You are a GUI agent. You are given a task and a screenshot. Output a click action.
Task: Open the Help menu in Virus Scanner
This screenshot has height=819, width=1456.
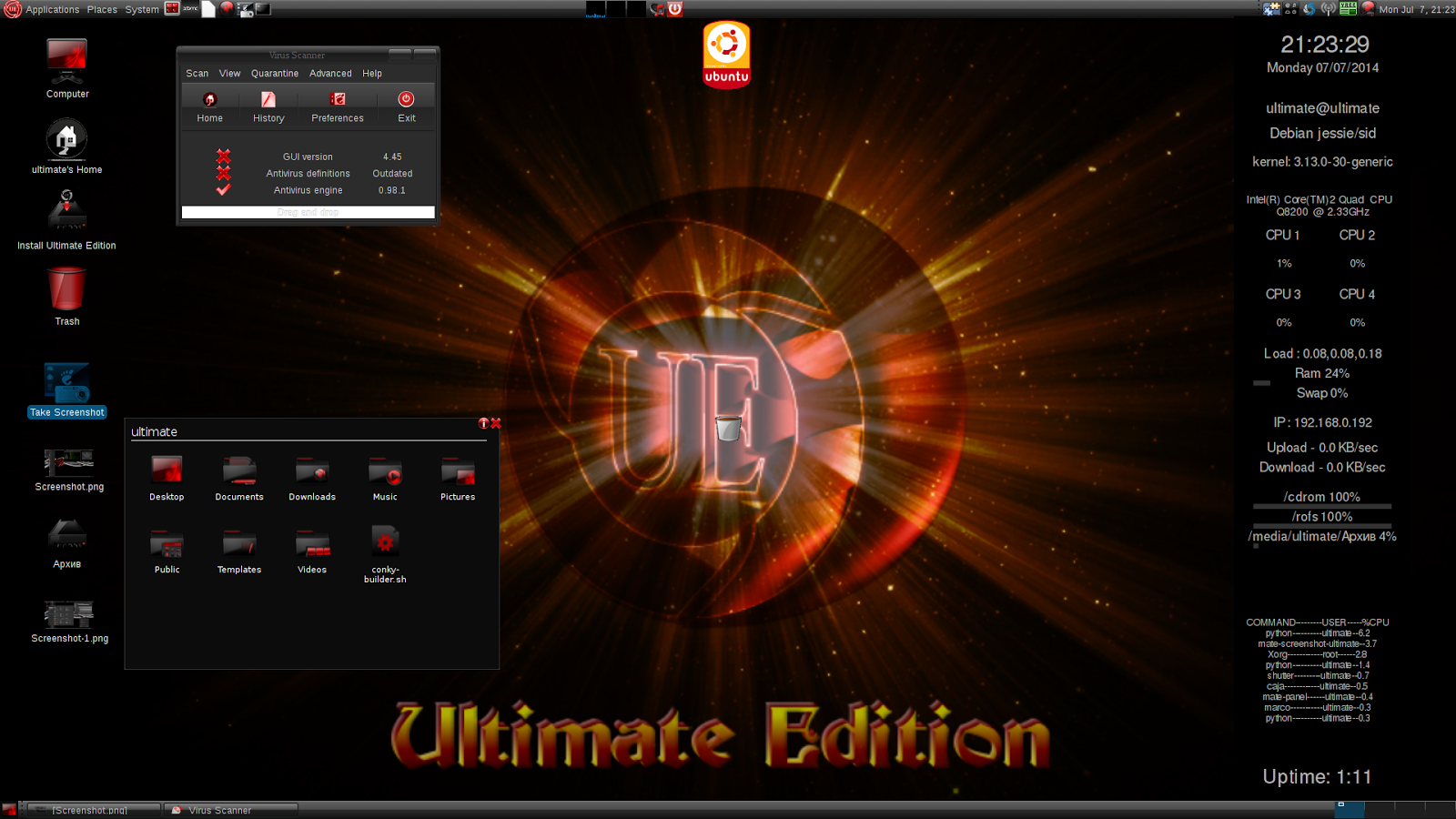(372, 74)
